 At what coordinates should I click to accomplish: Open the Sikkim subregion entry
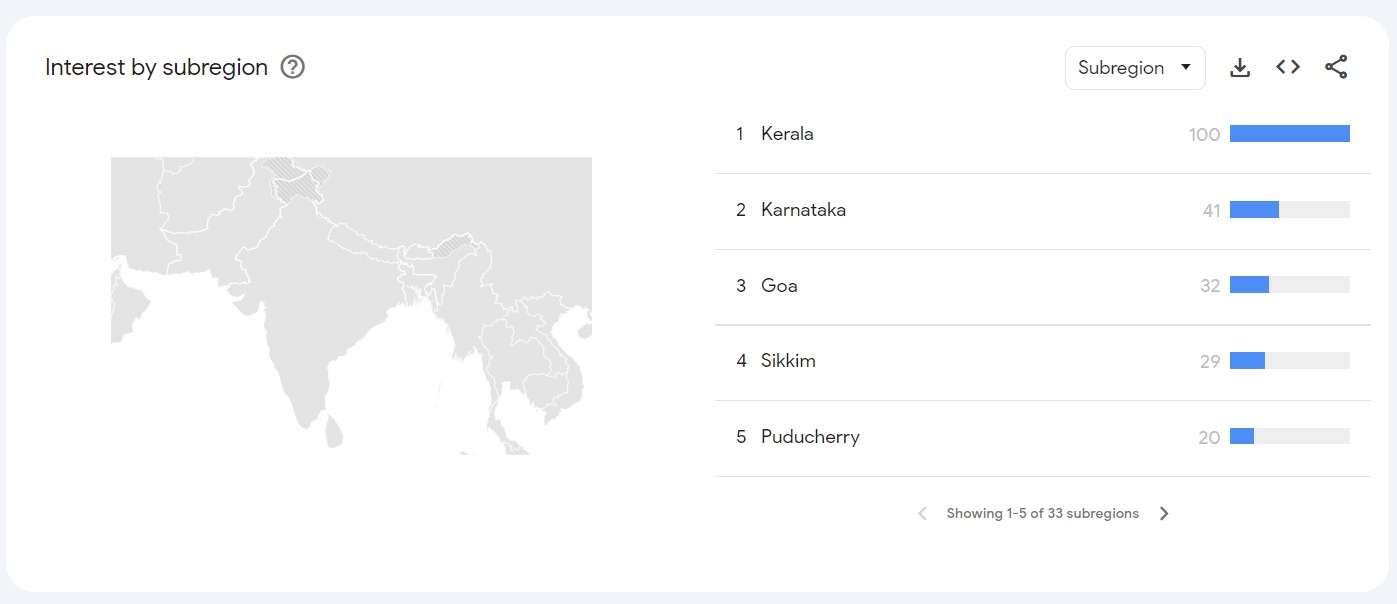(788, 361)
